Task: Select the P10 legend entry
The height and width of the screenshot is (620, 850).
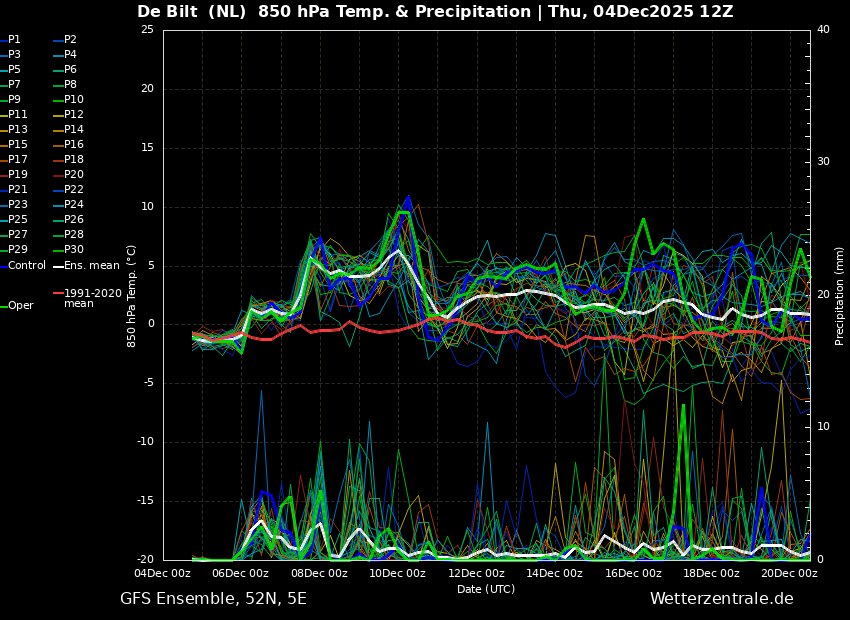Action: (69, 100)
